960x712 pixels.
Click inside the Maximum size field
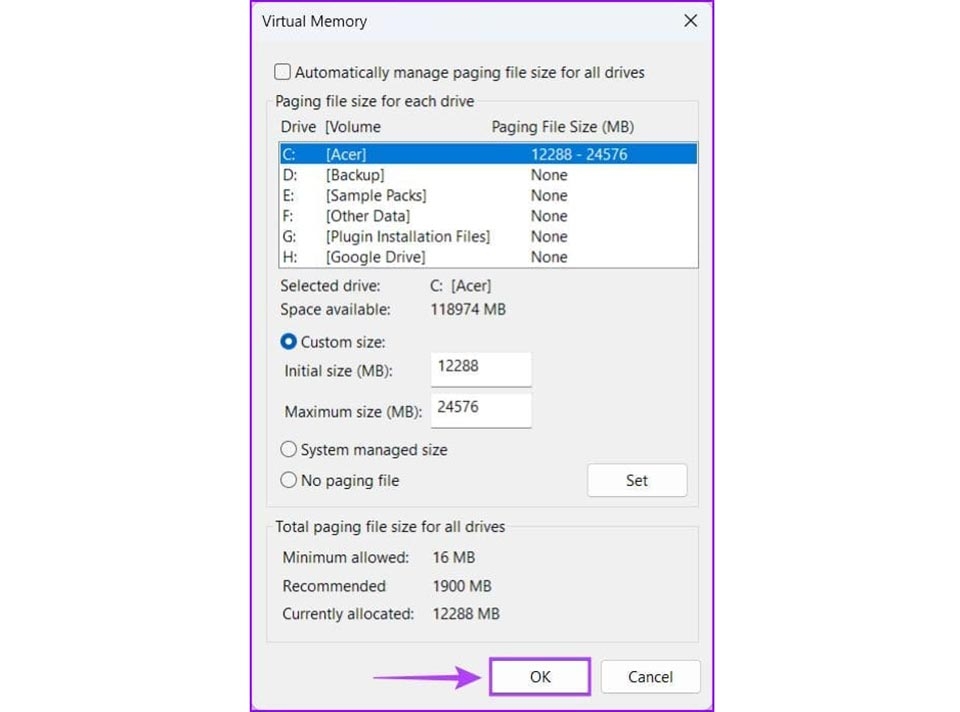(481, 409)
